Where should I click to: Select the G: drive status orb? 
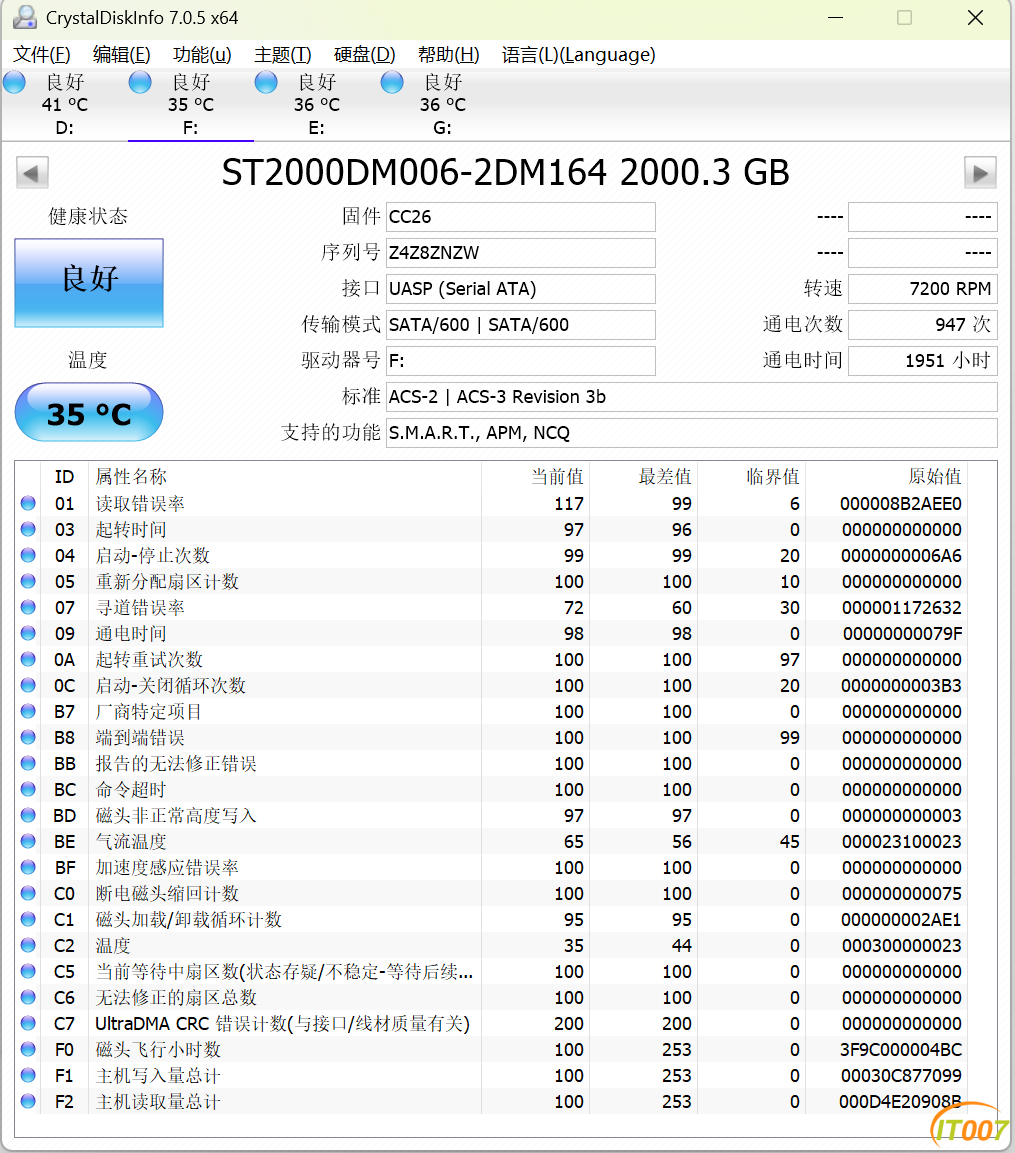(x=392, y=82)
